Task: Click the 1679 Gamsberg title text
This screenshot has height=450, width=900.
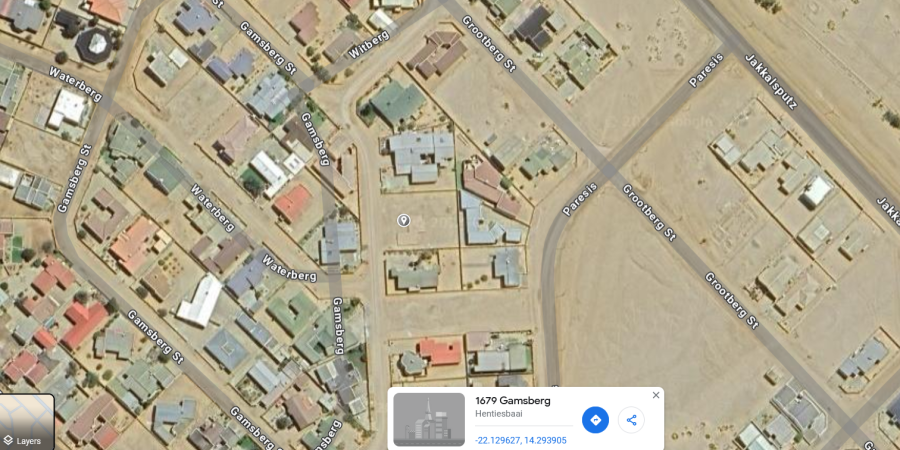Action: (x=513, y=401)
